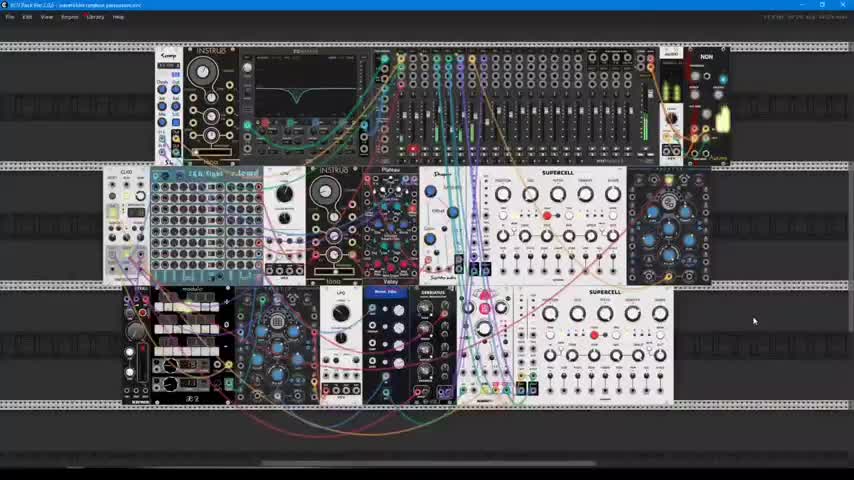854x480 pixels.
Task: Click the big black knob on bottom-row LFO
Action: point(341,313)
